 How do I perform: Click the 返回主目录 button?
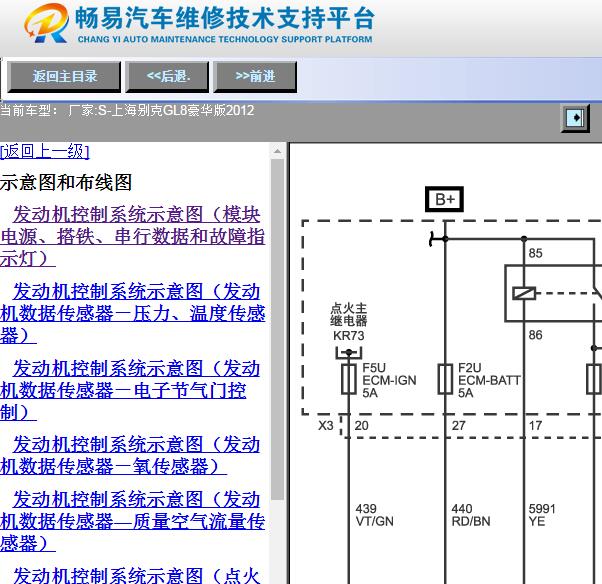[64, 76]
